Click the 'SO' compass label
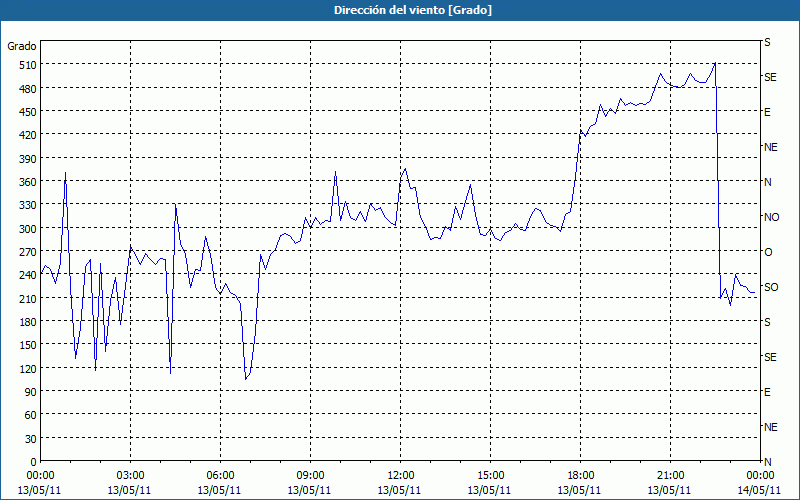 click(771, 287)
